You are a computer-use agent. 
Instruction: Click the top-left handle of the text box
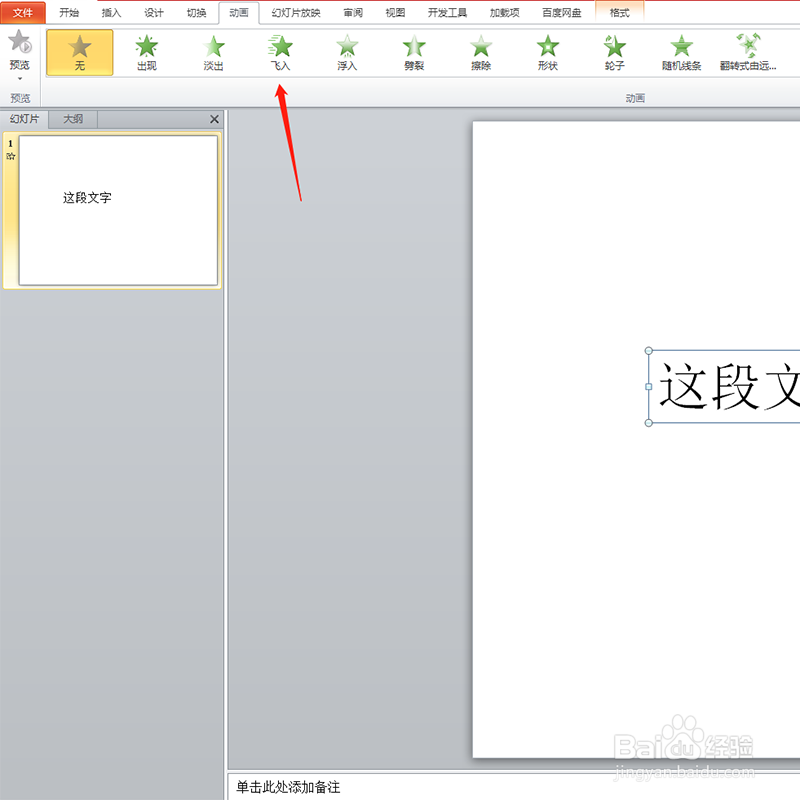pos(648,351)
